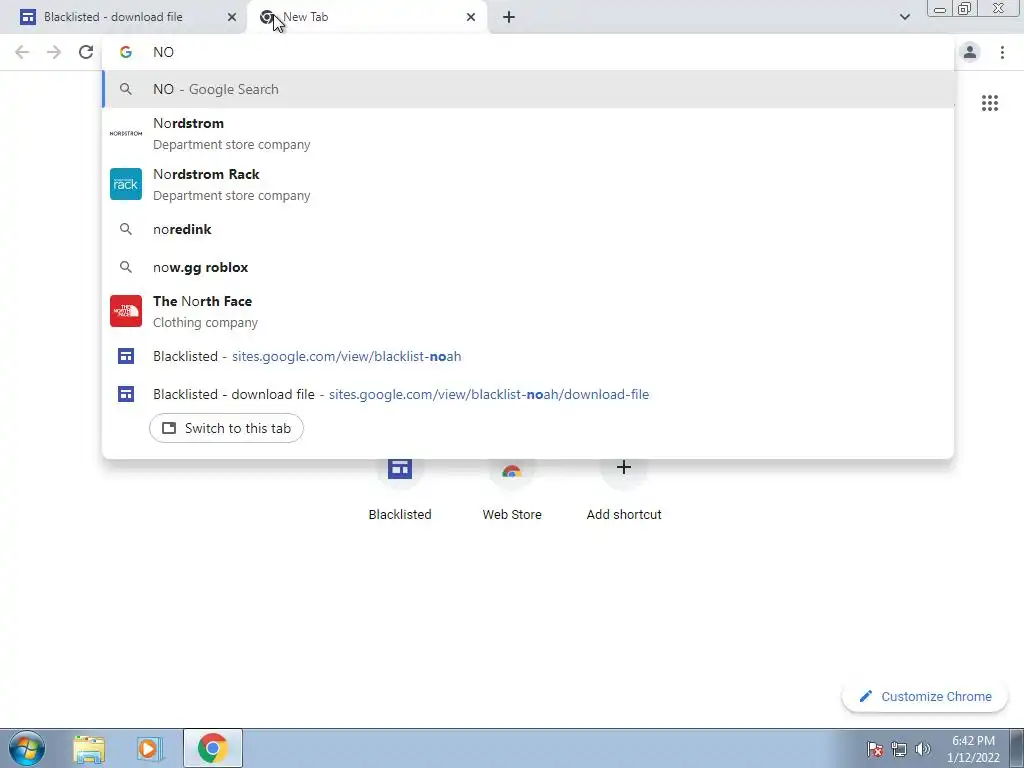Open the Google apps grid icon

pos(990,103)
